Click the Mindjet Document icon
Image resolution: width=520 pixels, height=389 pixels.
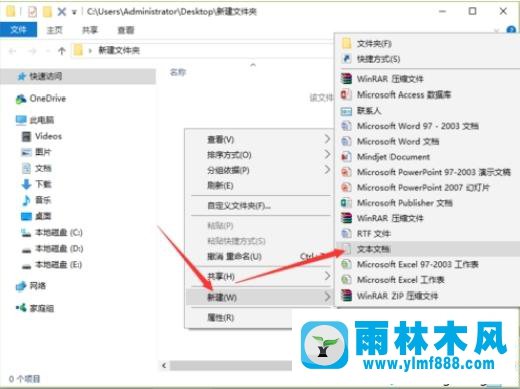pyautogui.click(x=346, y=157)
